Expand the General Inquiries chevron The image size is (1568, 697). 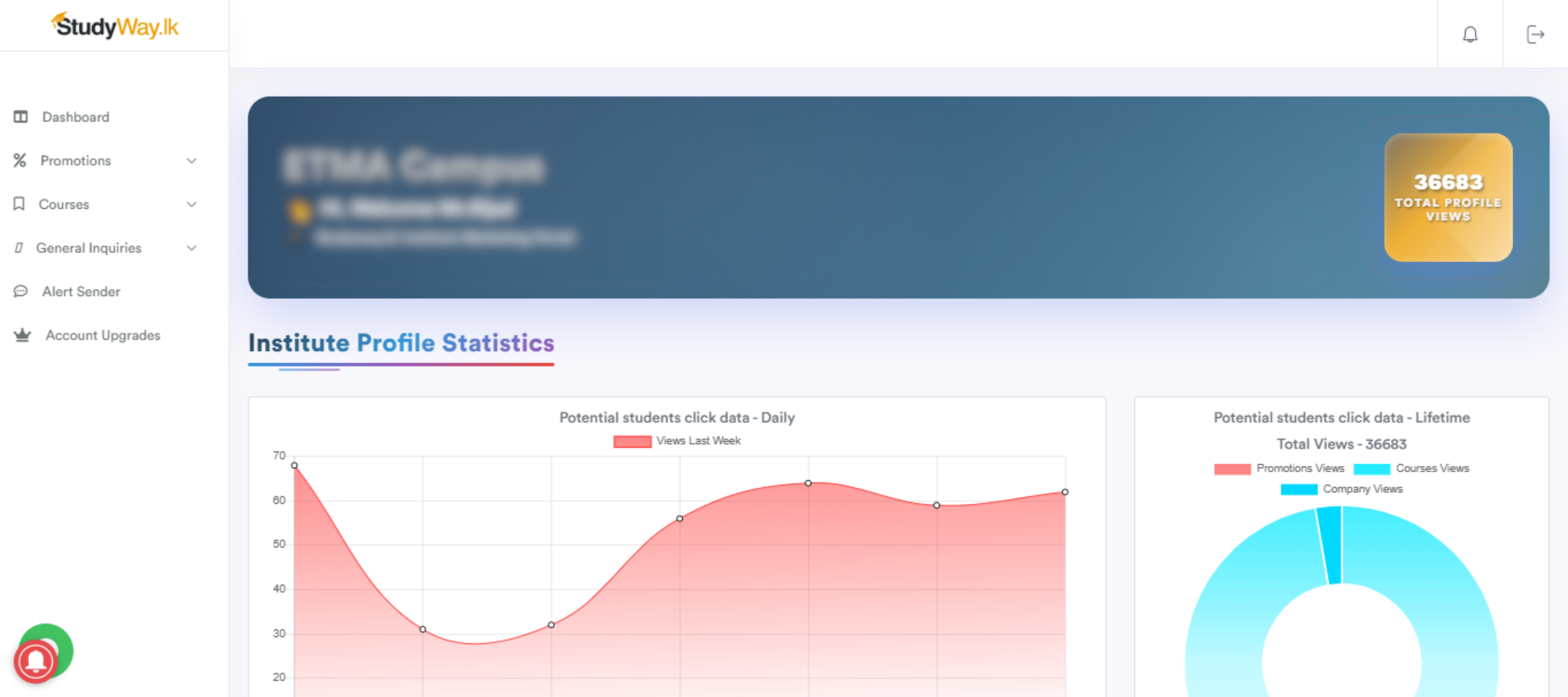coord(192,248)
